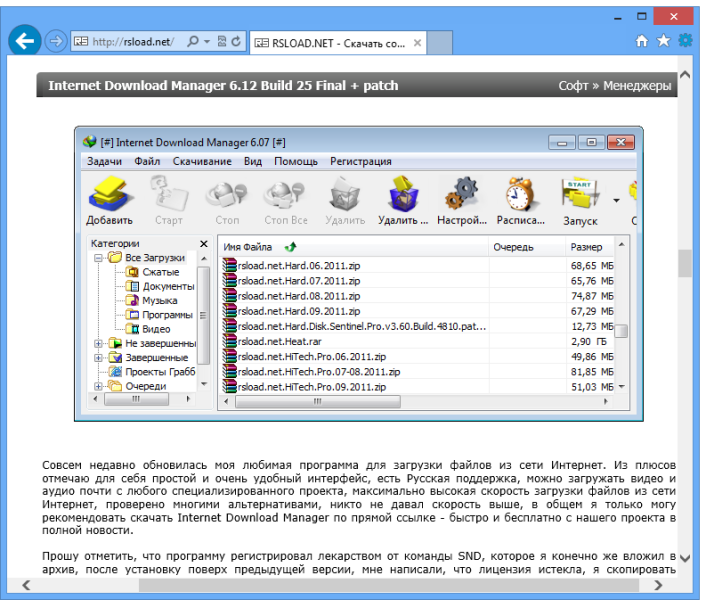Select file rsload.net.HiTech.Pro.07-08.2011.zip
The width and height of the screenshot is (706, 600).
418,372
